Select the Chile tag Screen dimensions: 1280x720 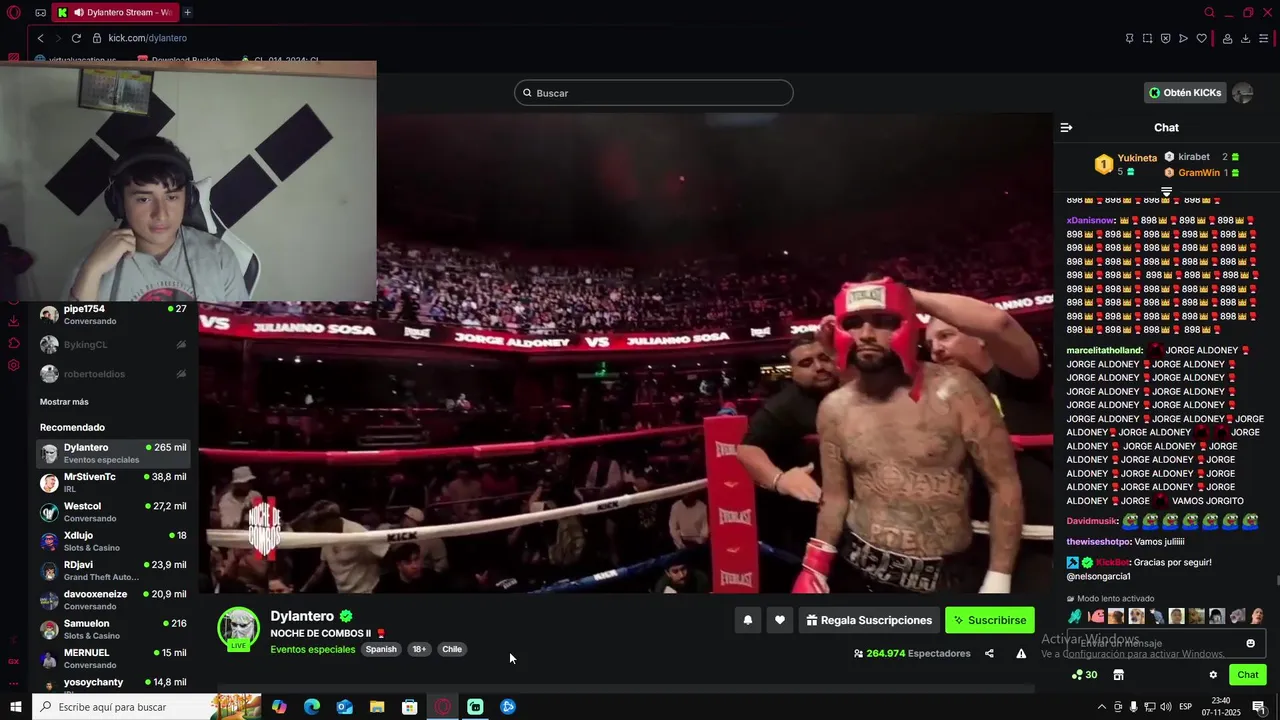click(x=452, y=649)
